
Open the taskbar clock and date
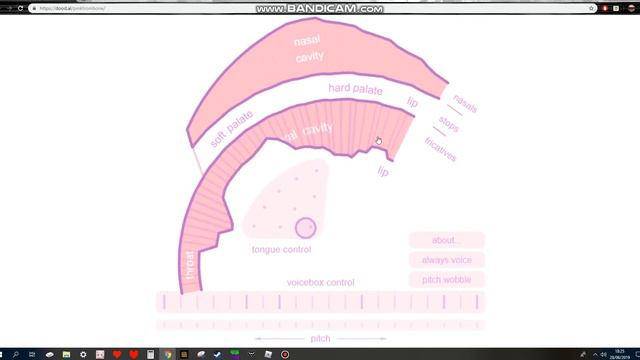(x=620, y=354)
